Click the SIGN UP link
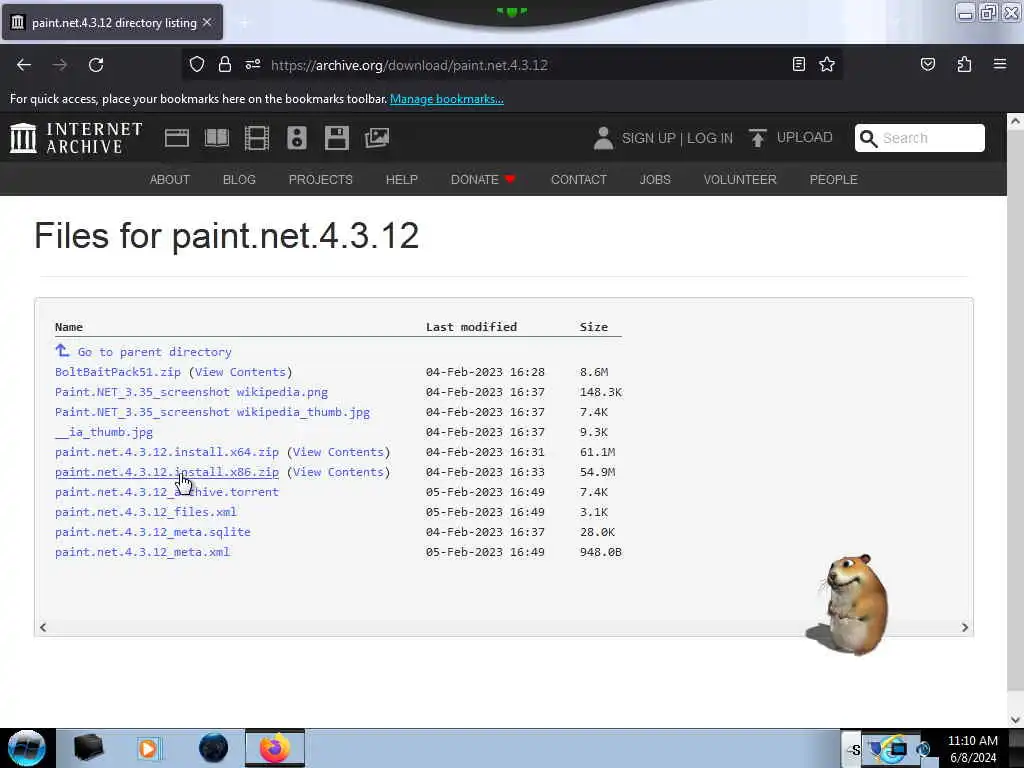The width and height of the screenshot is (1024, 768). point(648,138)
